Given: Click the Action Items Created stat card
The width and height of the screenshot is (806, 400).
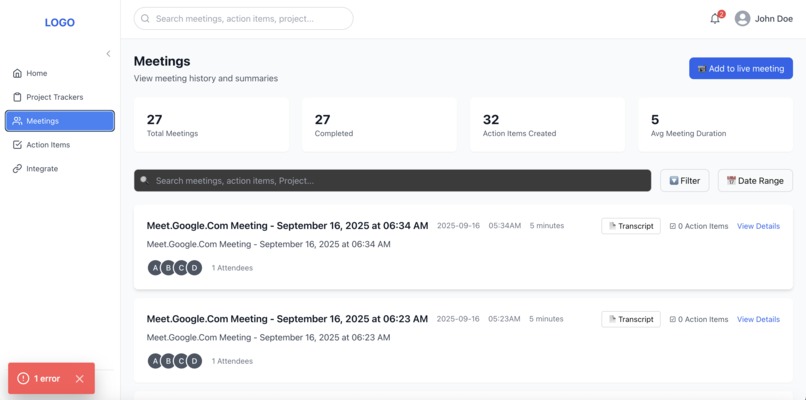Looking at the screenshot, I should tap(547, 125).
